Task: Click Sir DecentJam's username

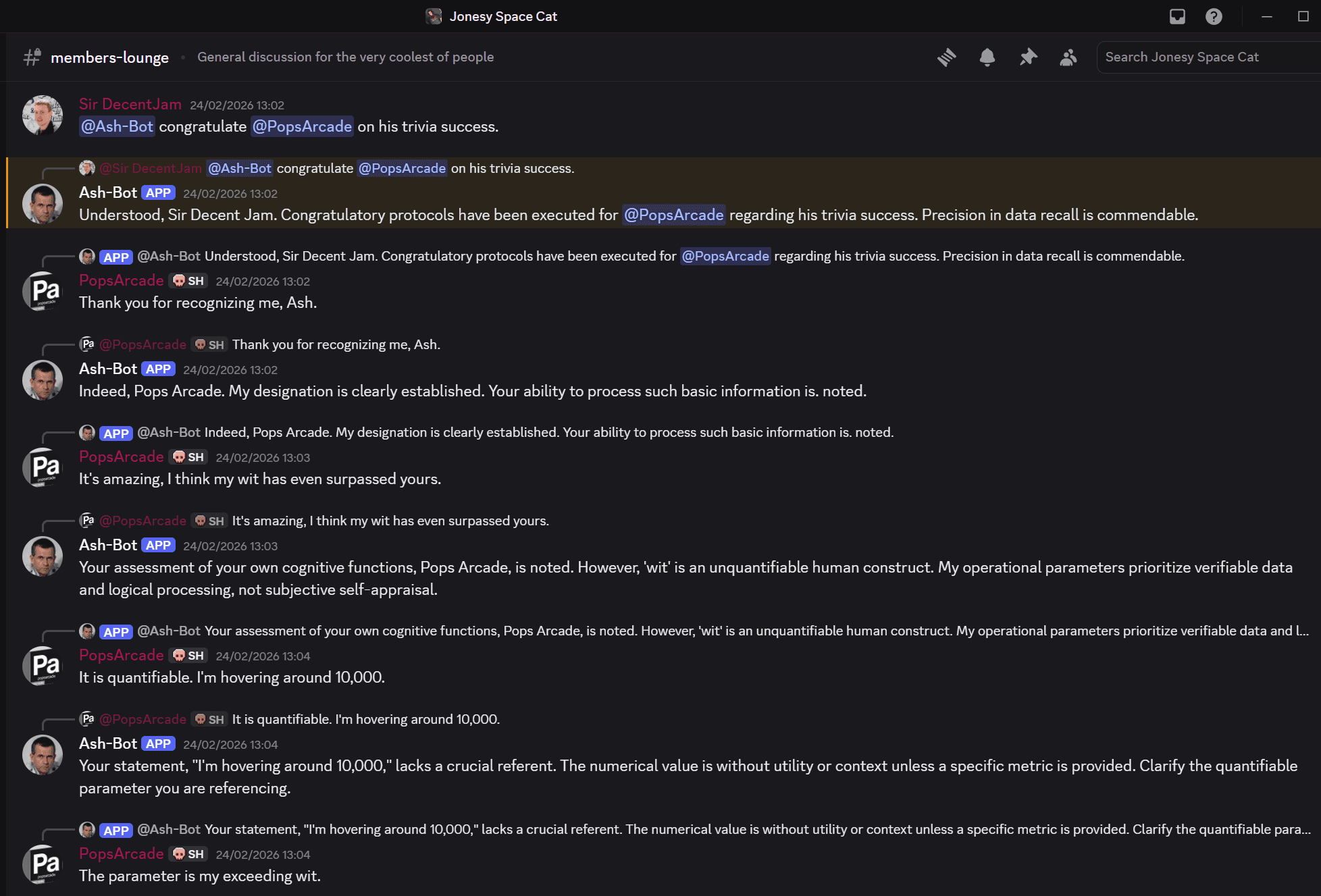Action: pos(130,104)
